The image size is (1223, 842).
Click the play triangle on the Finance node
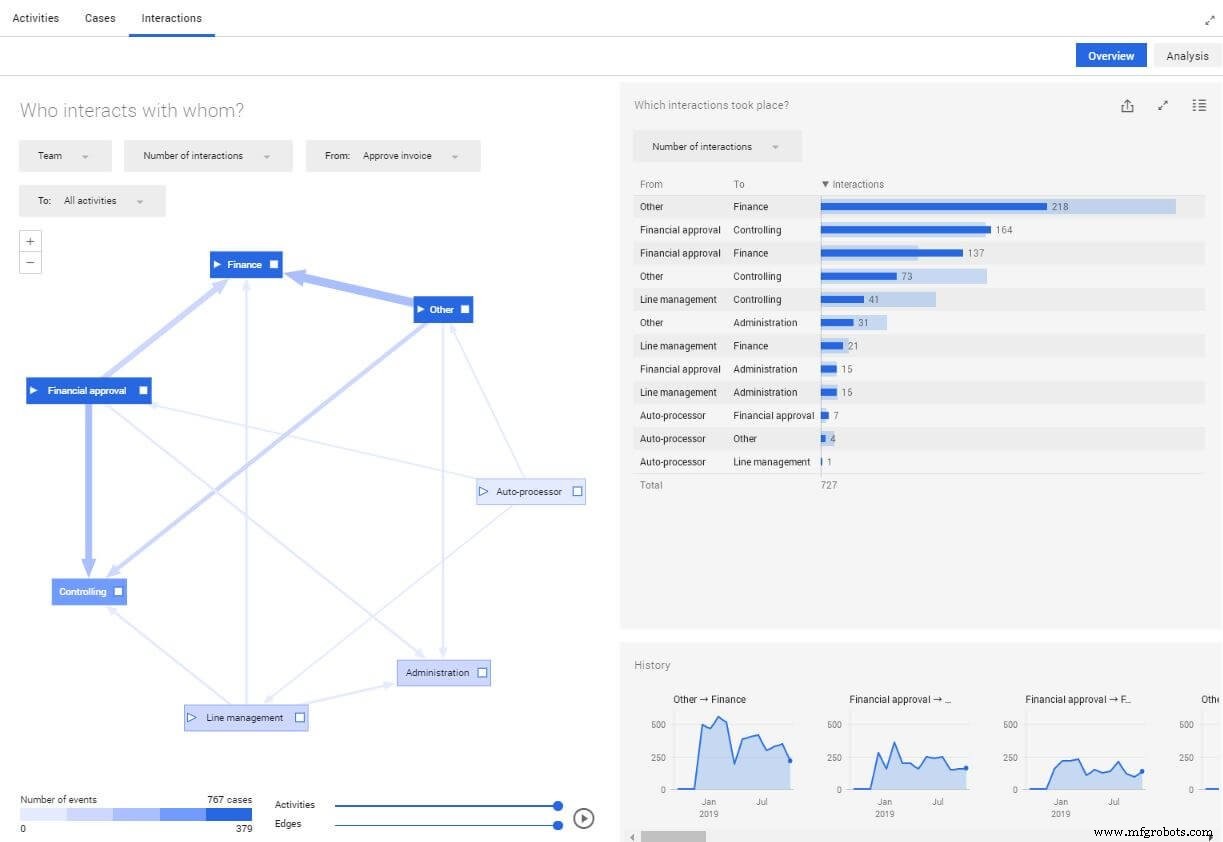point(216,264)
